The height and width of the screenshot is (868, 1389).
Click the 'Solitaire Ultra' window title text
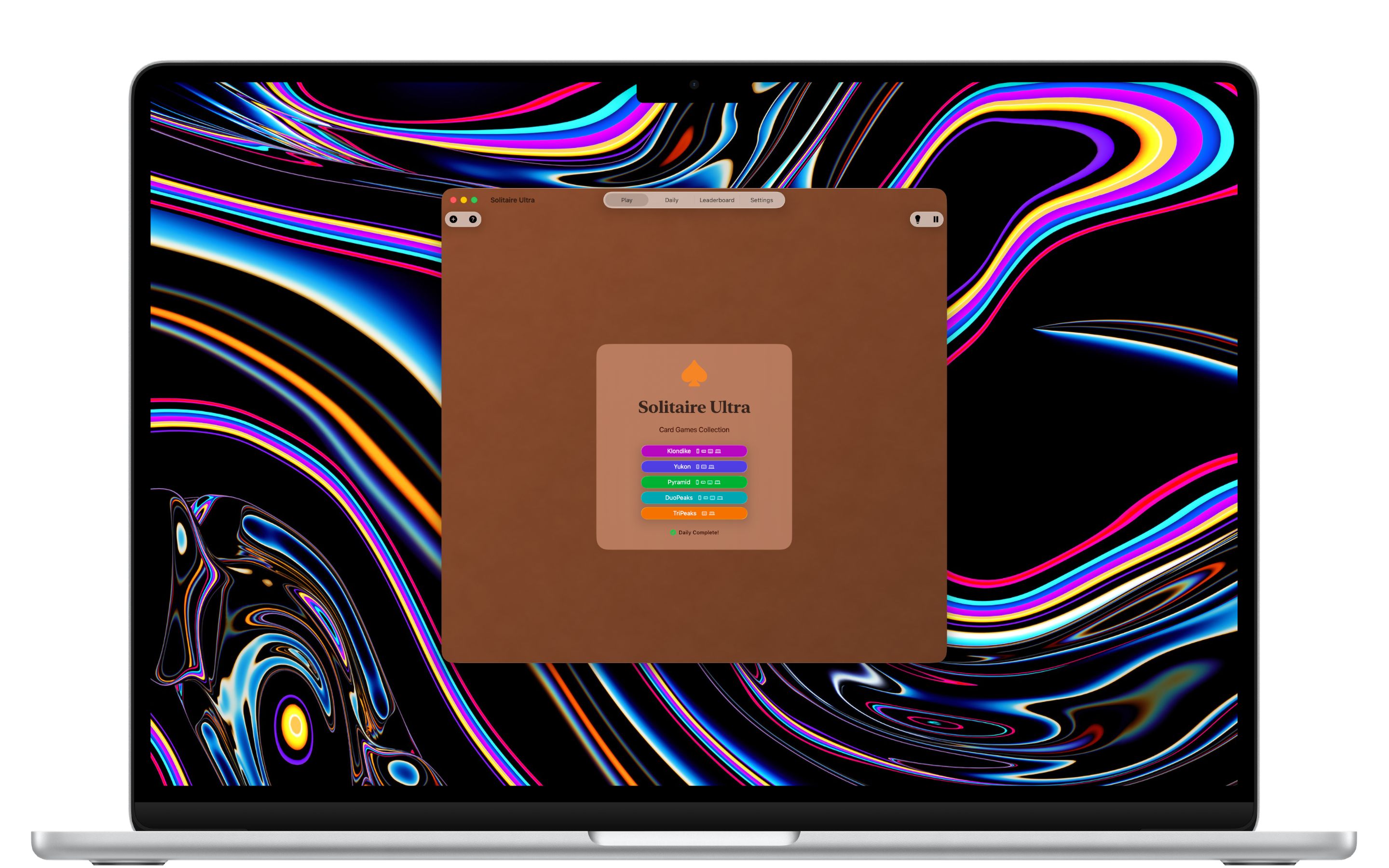tap(512, 200)
